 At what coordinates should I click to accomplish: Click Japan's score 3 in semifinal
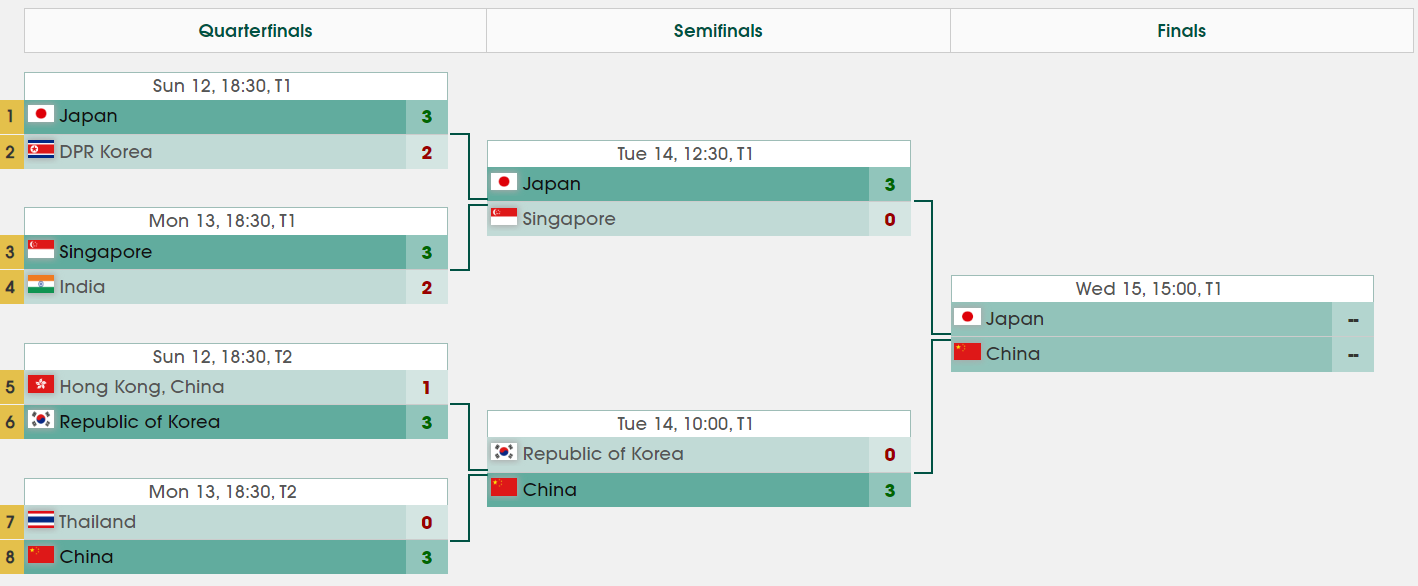pyautogui.click(x=889, y=184)
